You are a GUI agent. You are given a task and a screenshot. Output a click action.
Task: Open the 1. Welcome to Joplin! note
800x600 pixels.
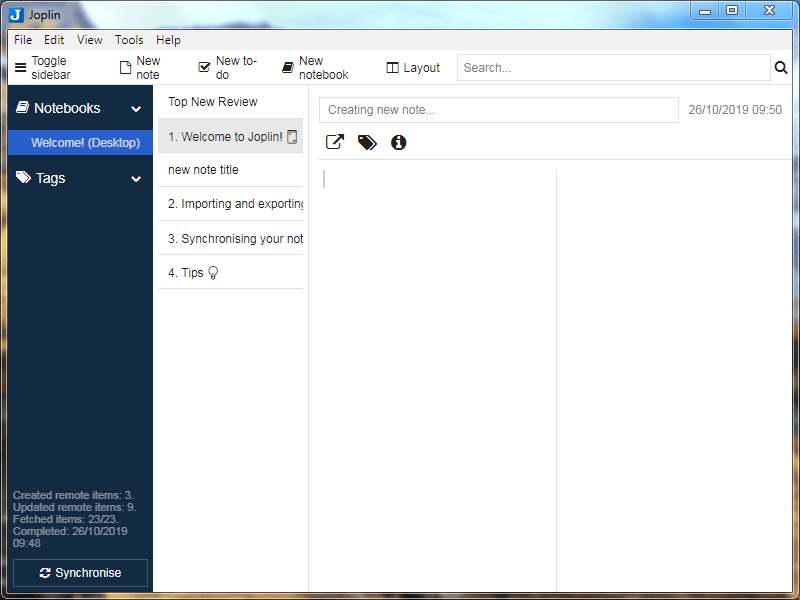click(230, 136)
